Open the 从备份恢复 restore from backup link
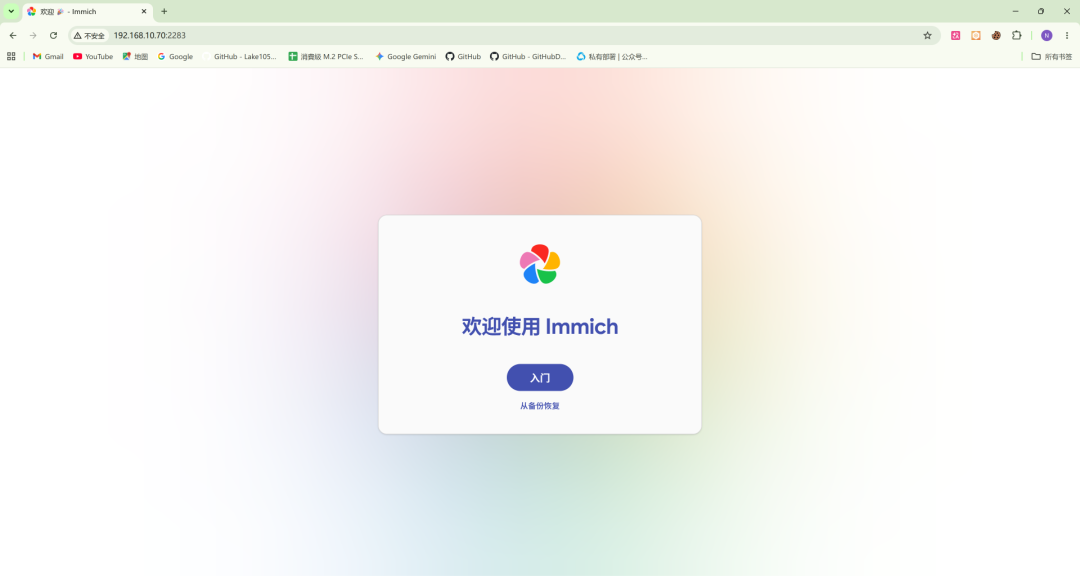The width and height of the screenshot is (1080, 581). click(539, 406)
